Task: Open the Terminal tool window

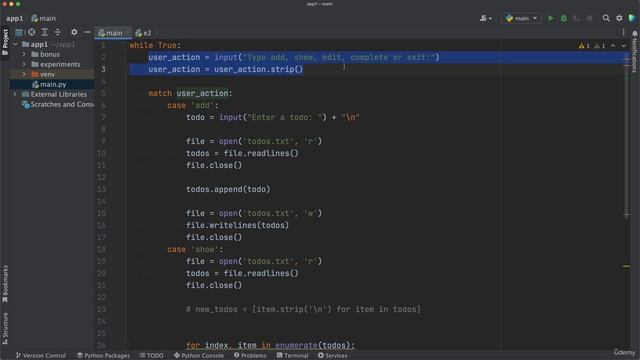Action: click(292, 356)
